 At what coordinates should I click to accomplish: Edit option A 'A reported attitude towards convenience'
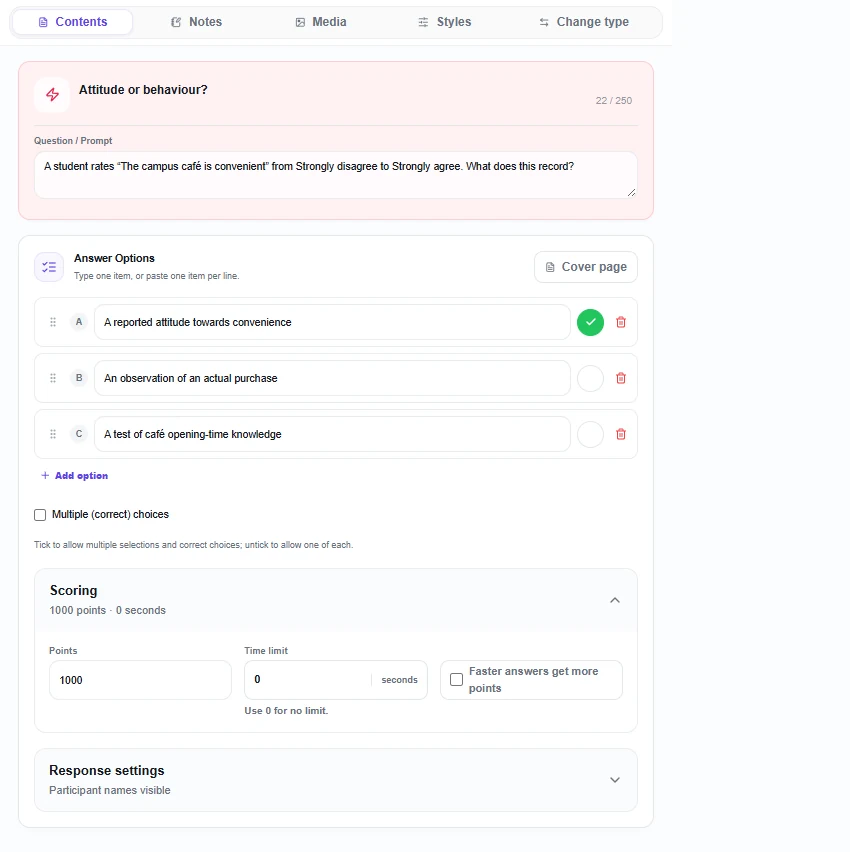coord(333,322)
